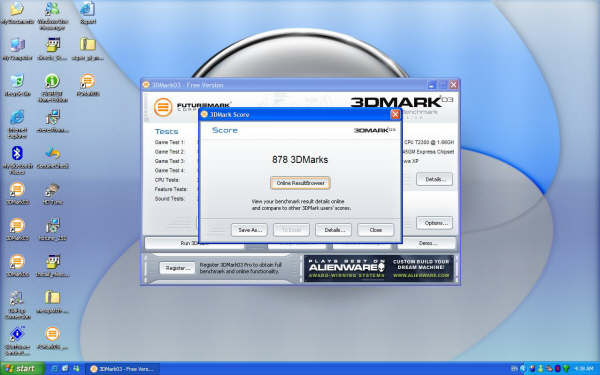
Task: Click the Save As... button
Action: click(249, 230)
